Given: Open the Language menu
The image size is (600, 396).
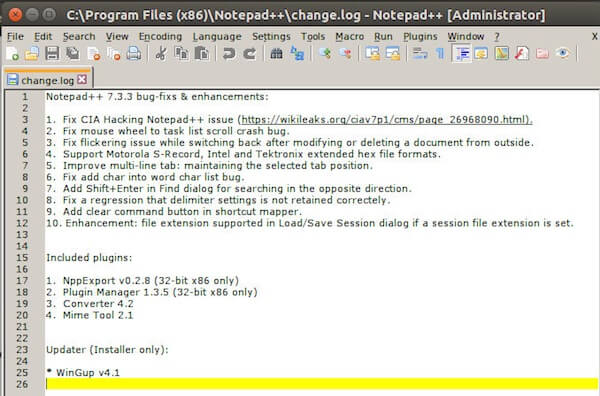Looking at the screenshot, I should coord(217,37).
